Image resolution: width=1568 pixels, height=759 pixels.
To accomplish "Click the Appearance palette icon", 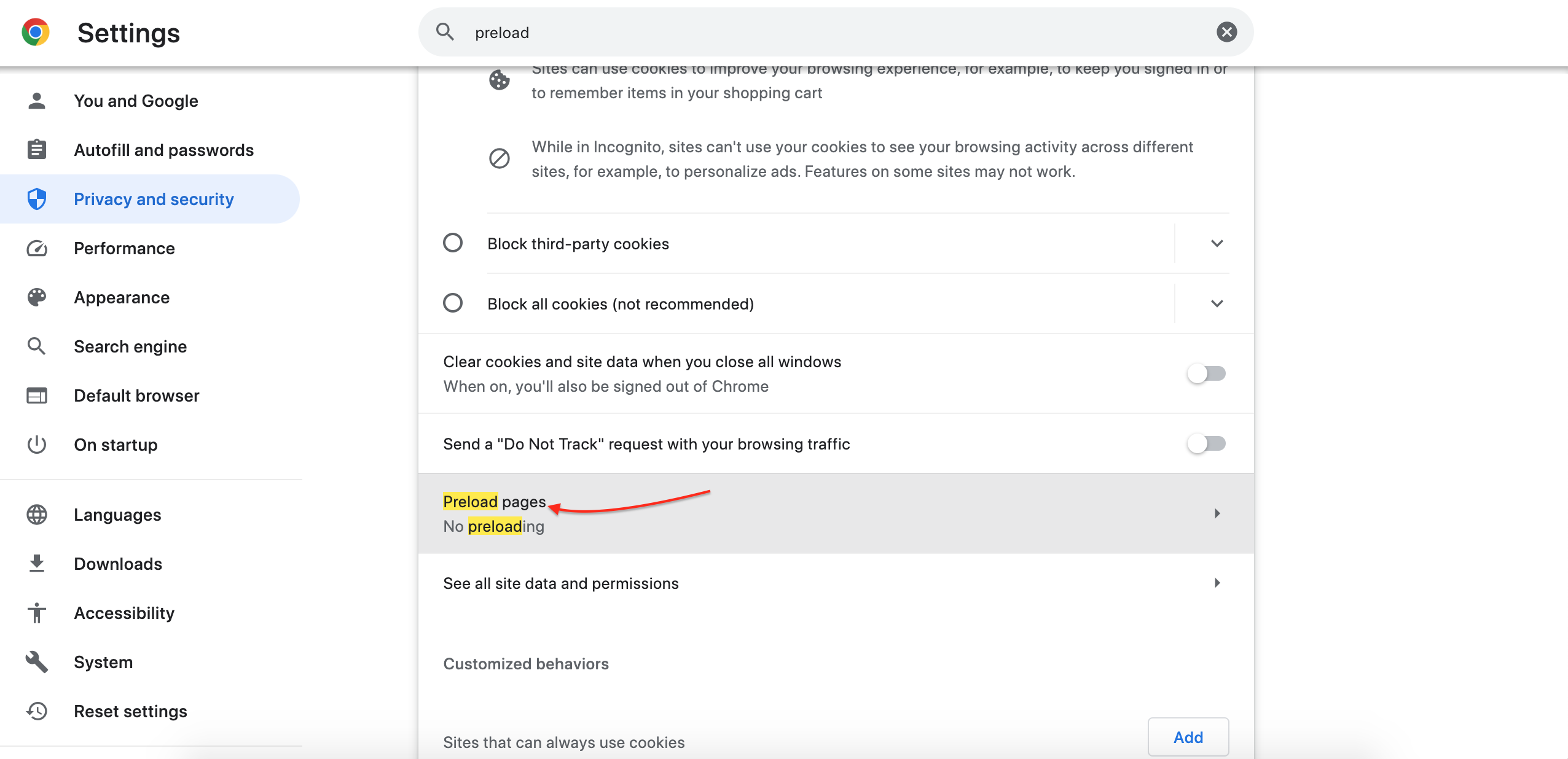I will point(37,297).
